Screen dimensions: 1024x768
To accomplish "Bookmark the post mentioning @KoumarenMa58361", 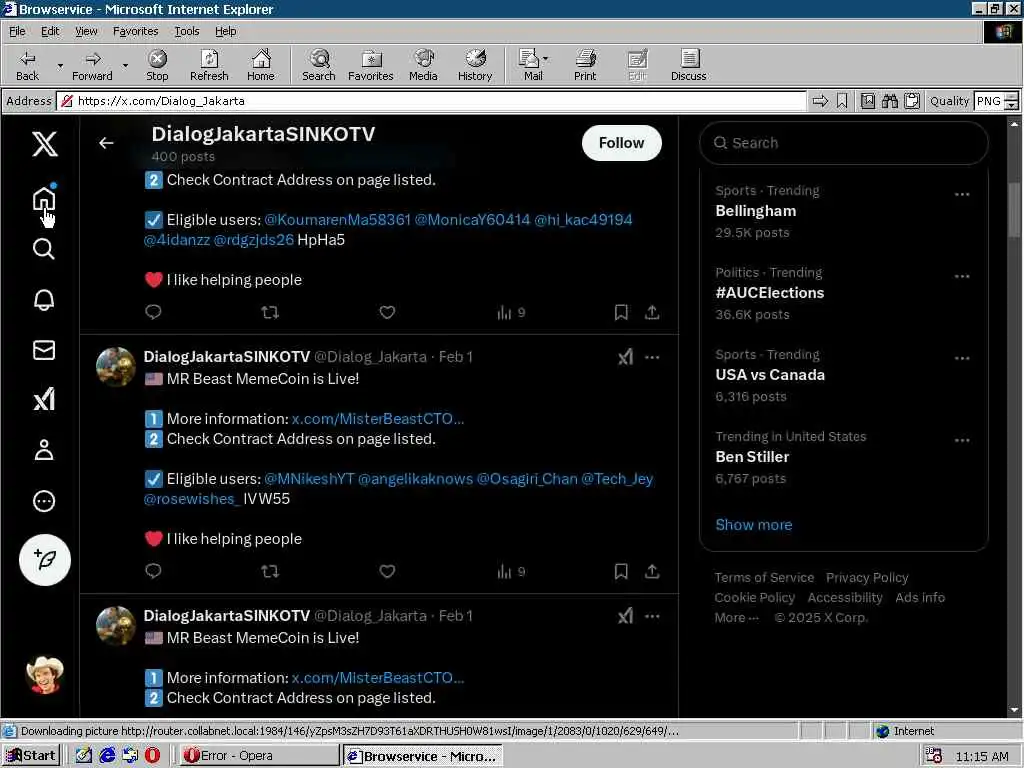I will pyautogui.click(x=621, y=312).
